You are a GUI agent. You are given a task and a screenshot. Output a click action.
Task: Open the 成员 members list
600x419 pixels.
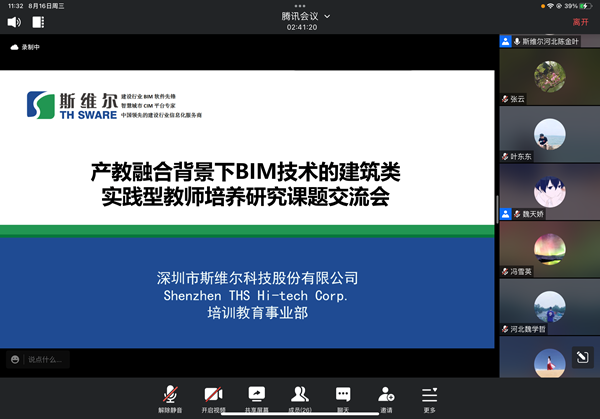click(300, 397)
